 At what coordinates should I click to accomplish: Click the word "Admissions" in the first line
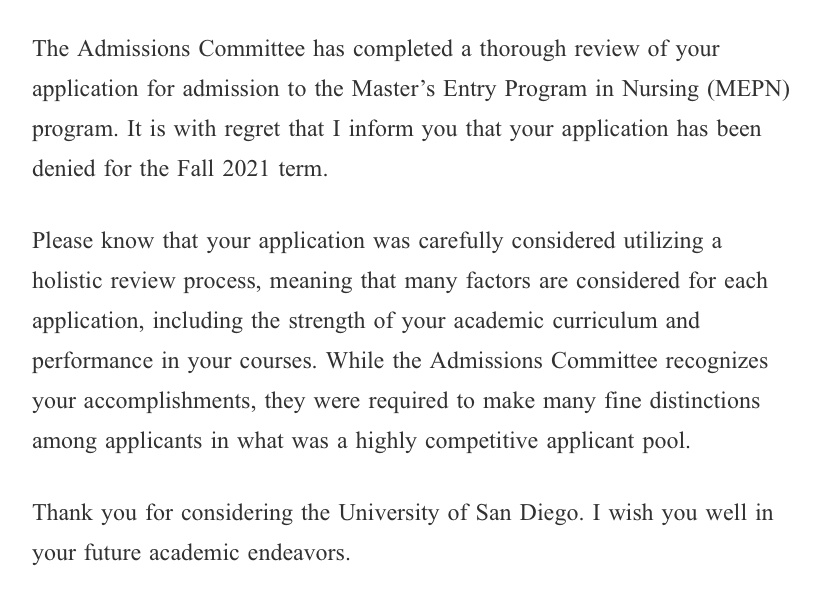click(134, 49)
